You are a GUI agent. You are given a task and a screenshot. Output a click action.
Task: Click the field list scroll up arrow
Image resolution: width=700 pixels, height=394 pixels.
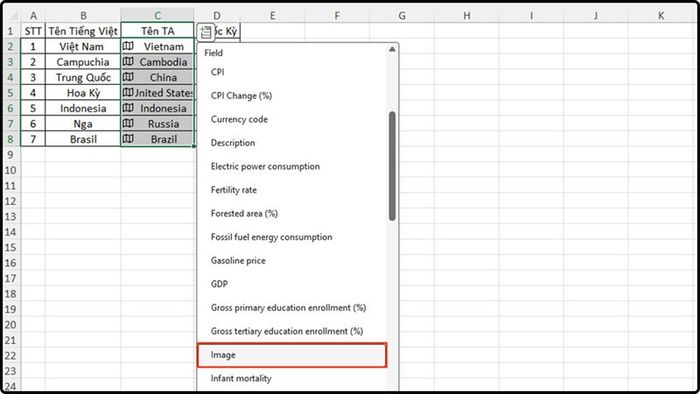click(392, 49)
